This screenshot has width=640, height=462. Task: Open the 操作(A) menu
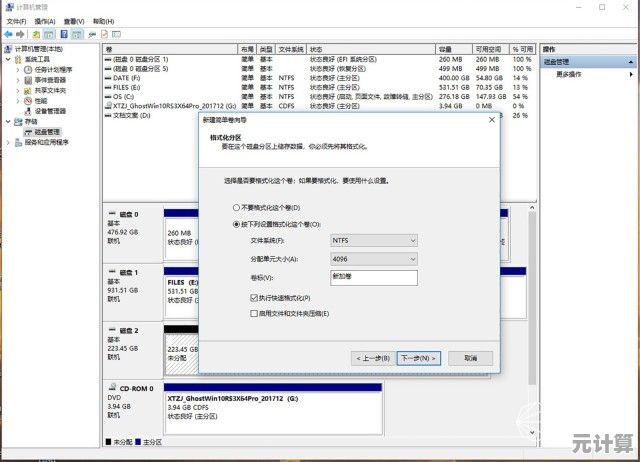point(43,20)
